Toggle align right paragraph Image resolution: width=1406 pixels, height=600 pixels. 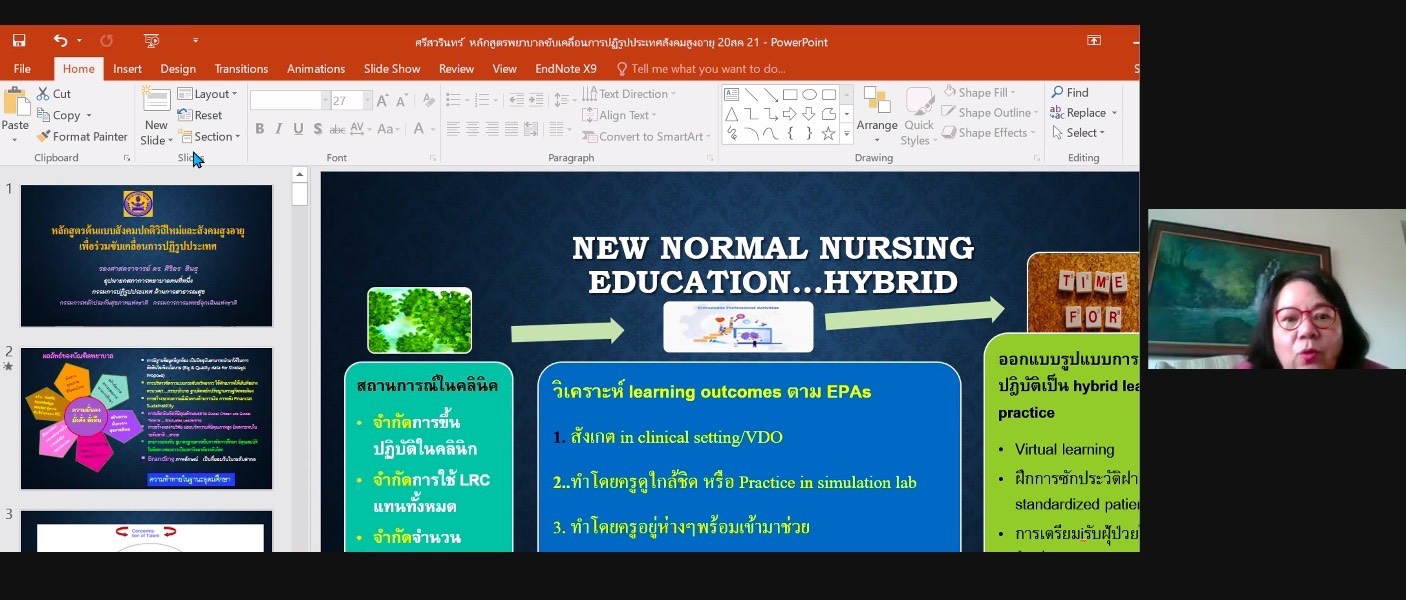493,129
